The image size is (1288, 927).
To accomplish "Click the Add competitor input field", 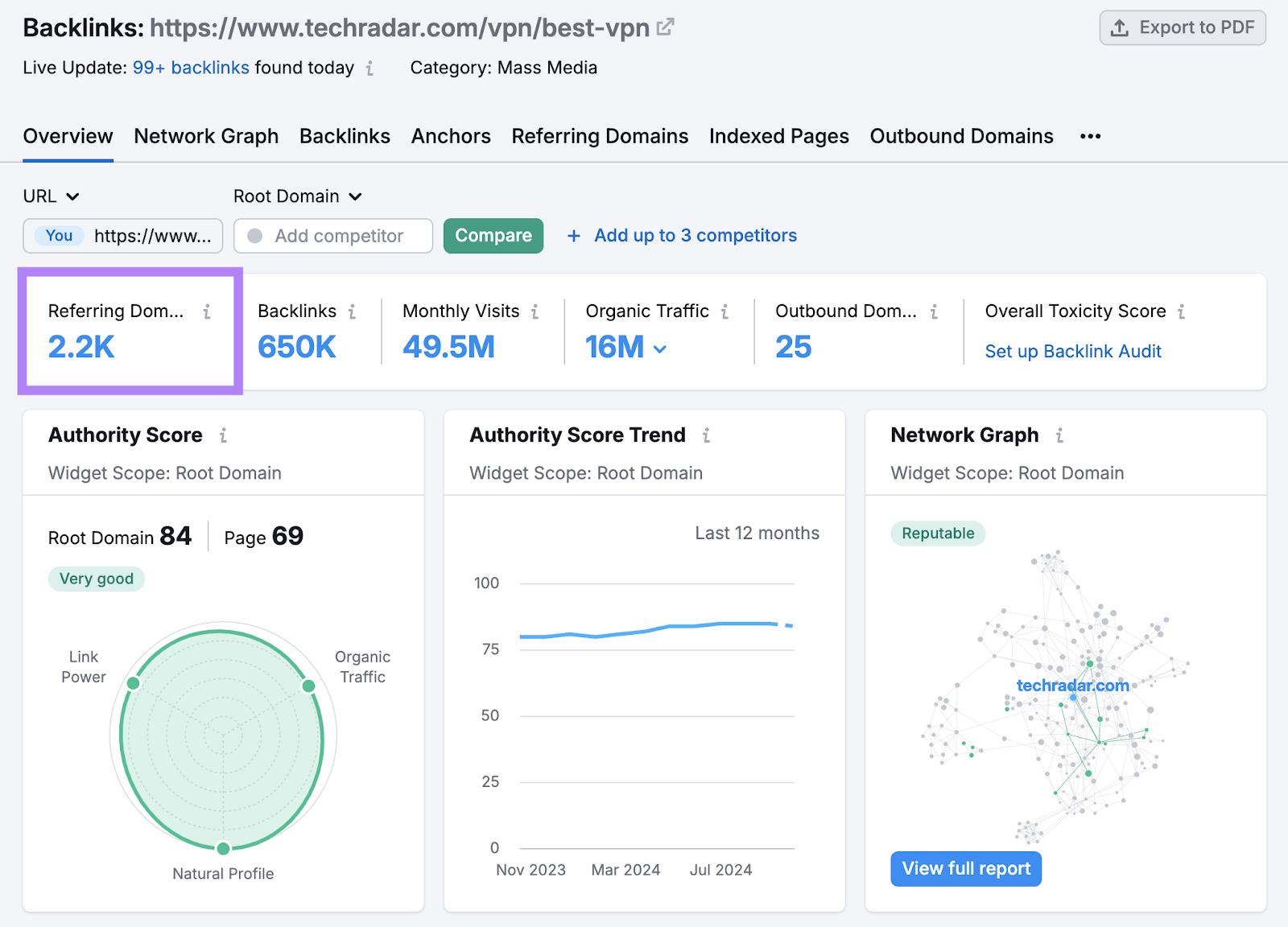I will [x=332, y=236].
